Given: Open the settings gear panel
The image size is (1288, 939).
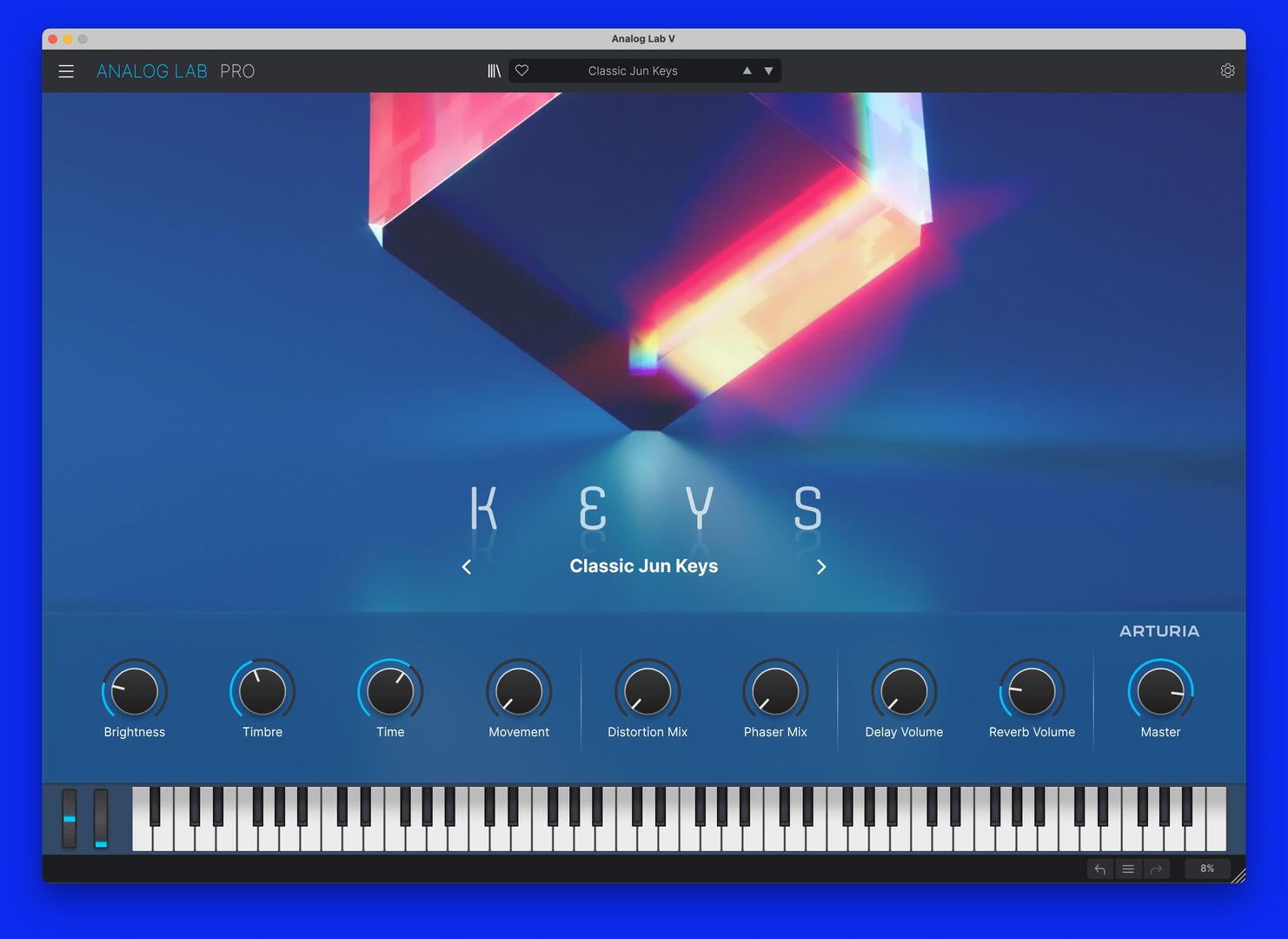Looking at the screenshot, I should point(1227,70).
